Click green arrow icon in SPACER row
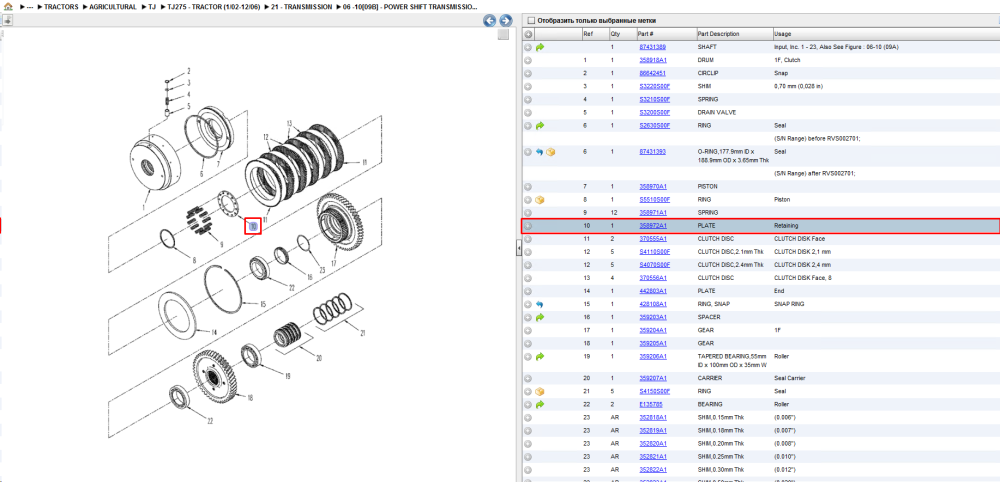Image resolution: width=1000 pixels, height=482 pixels. (540, 317)
